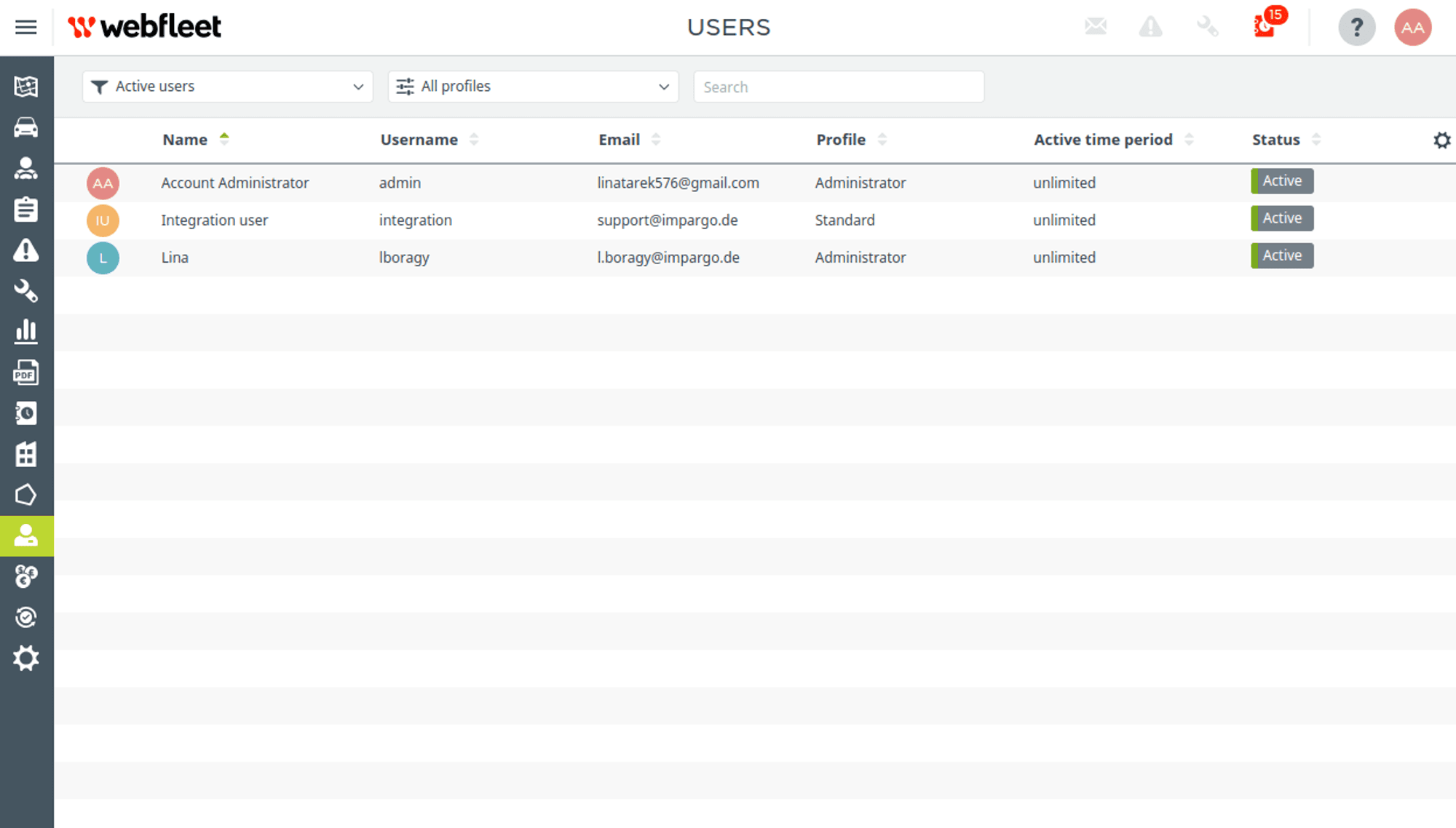Open the PDF reports sidebar icon

click(x=26, y=373)
